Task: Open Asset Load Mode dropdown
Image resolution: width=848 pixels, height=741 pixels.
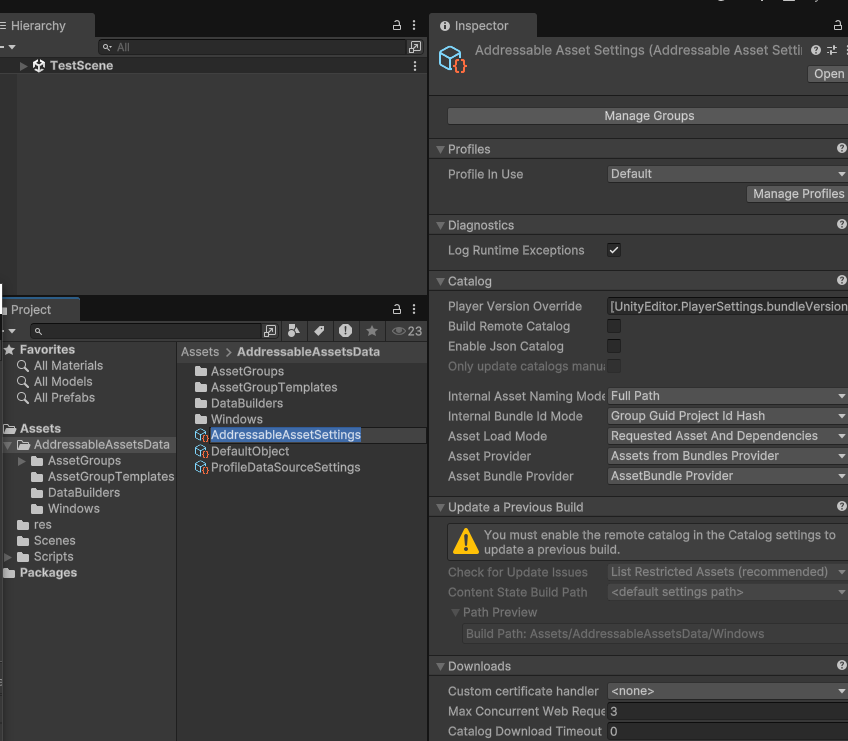Action: (727, 436)
